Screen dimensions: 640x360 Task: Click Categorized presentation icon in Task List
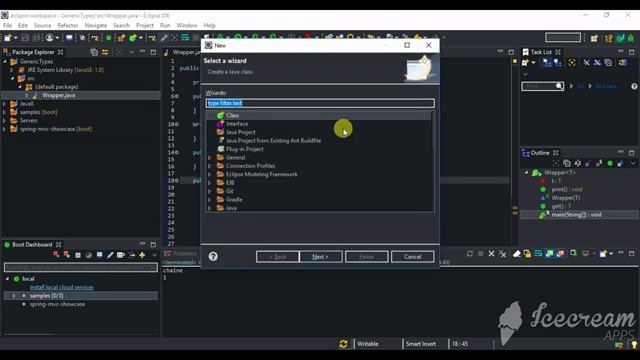[547, 62]
